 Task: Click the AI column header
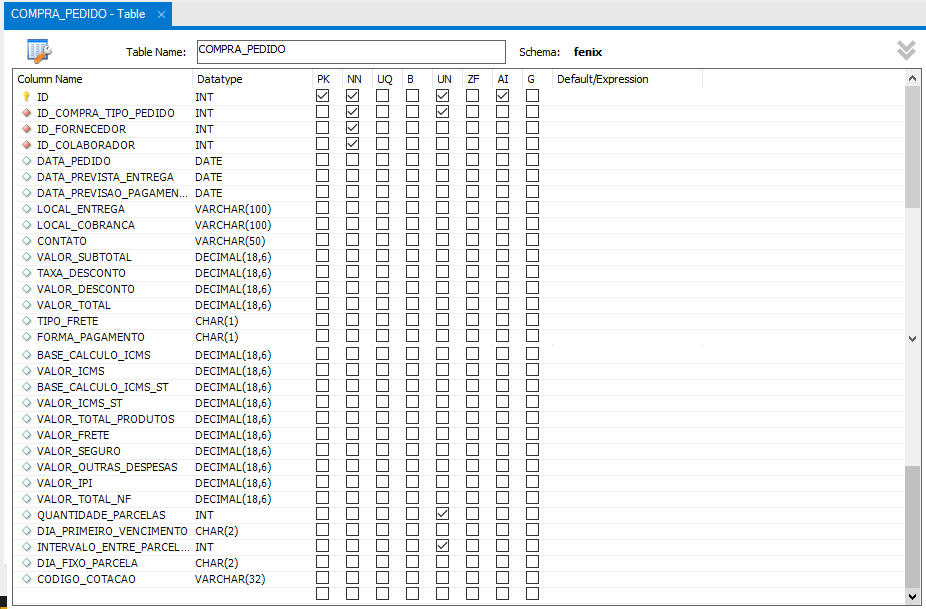pos(503,79)
